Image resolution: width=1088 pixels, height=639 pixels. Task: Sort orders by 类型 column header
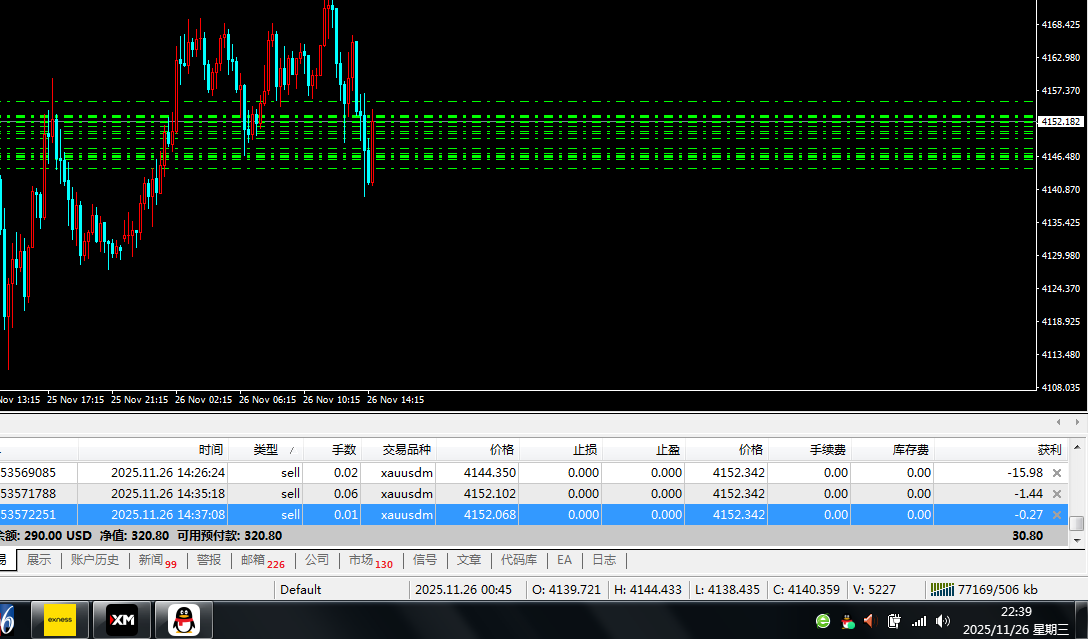tap(266, 450)
